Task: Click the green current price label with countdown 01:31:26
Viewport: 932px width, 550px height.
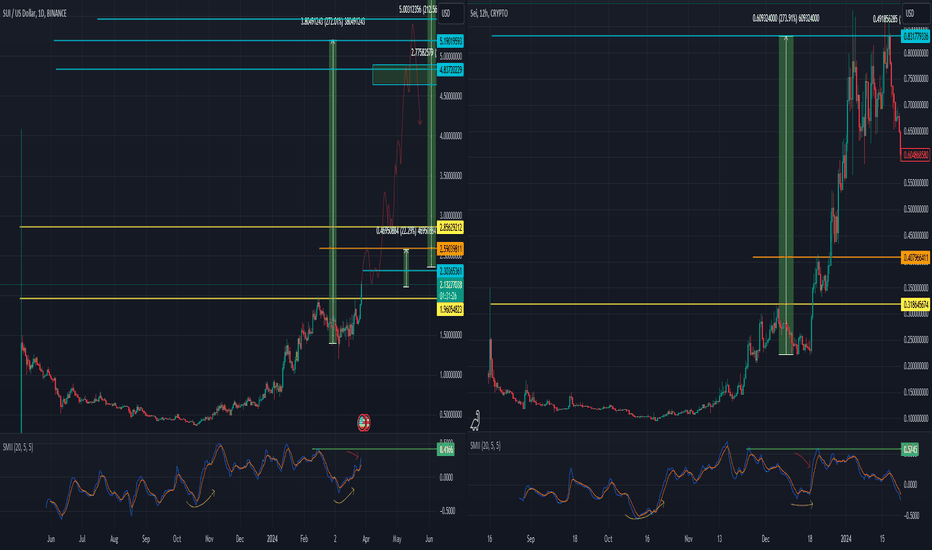Action: coord(450,290)
